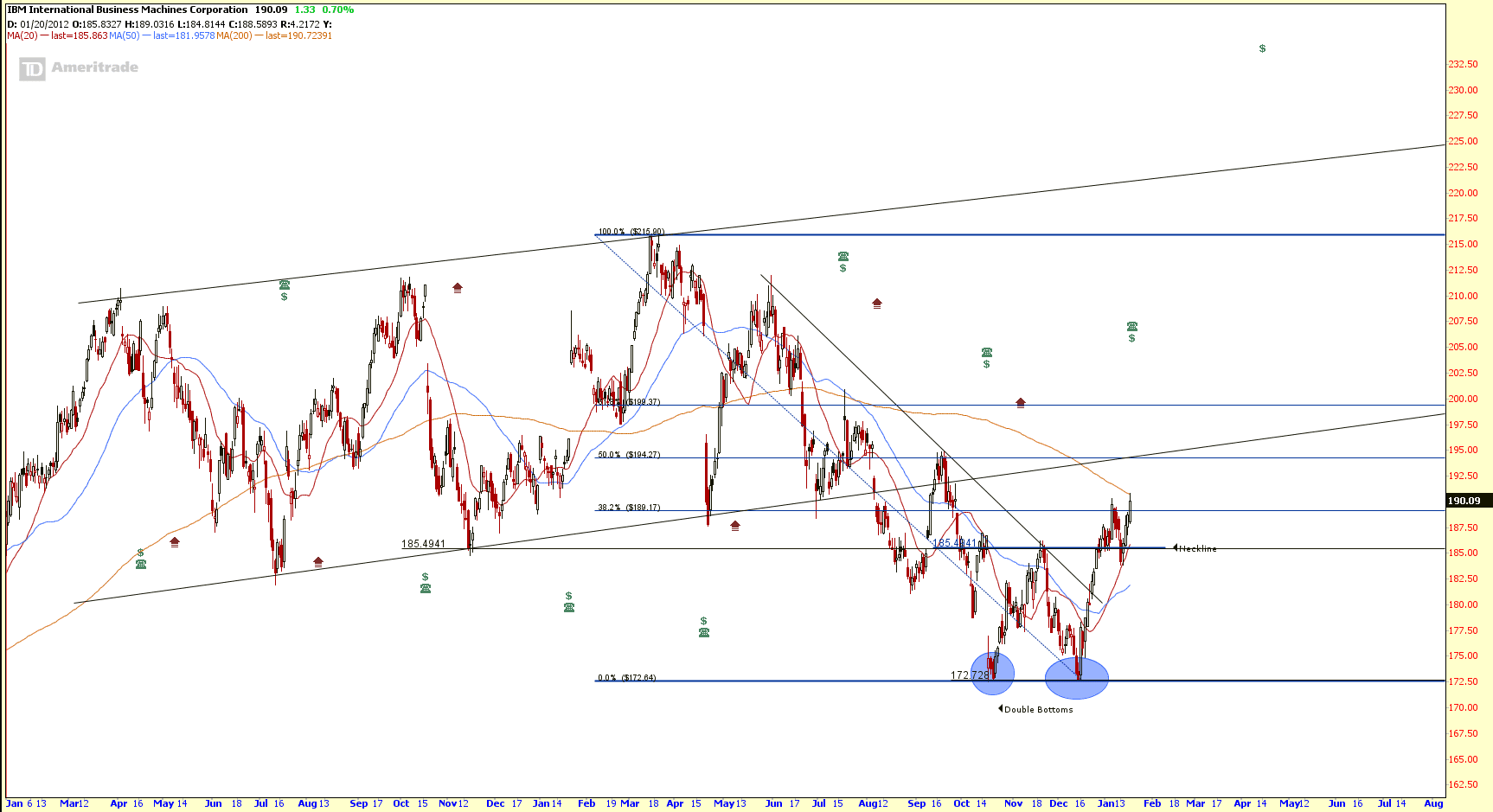Click the callout arrowhead beside the Neckline label

pyautogui.click(x=1176, y=547)
